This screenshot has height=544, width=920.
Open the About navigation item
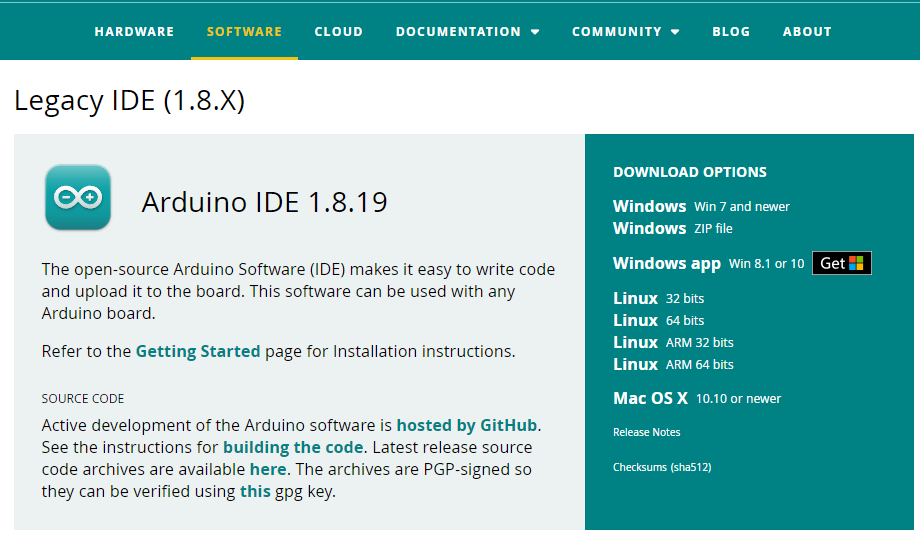tap(807, 32)
